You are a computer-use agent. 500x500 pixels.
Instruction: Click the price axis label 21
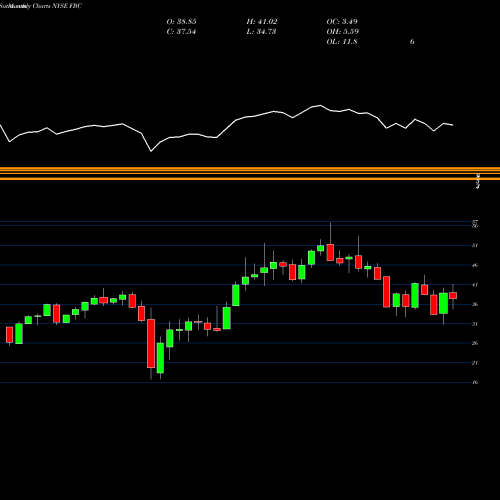pyautogui.click(x=475, y=363)
